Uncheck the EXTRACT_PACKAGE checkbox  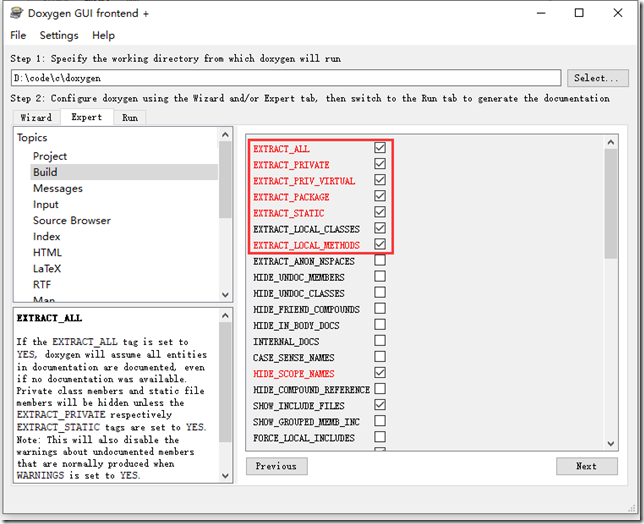click(380, 196)
